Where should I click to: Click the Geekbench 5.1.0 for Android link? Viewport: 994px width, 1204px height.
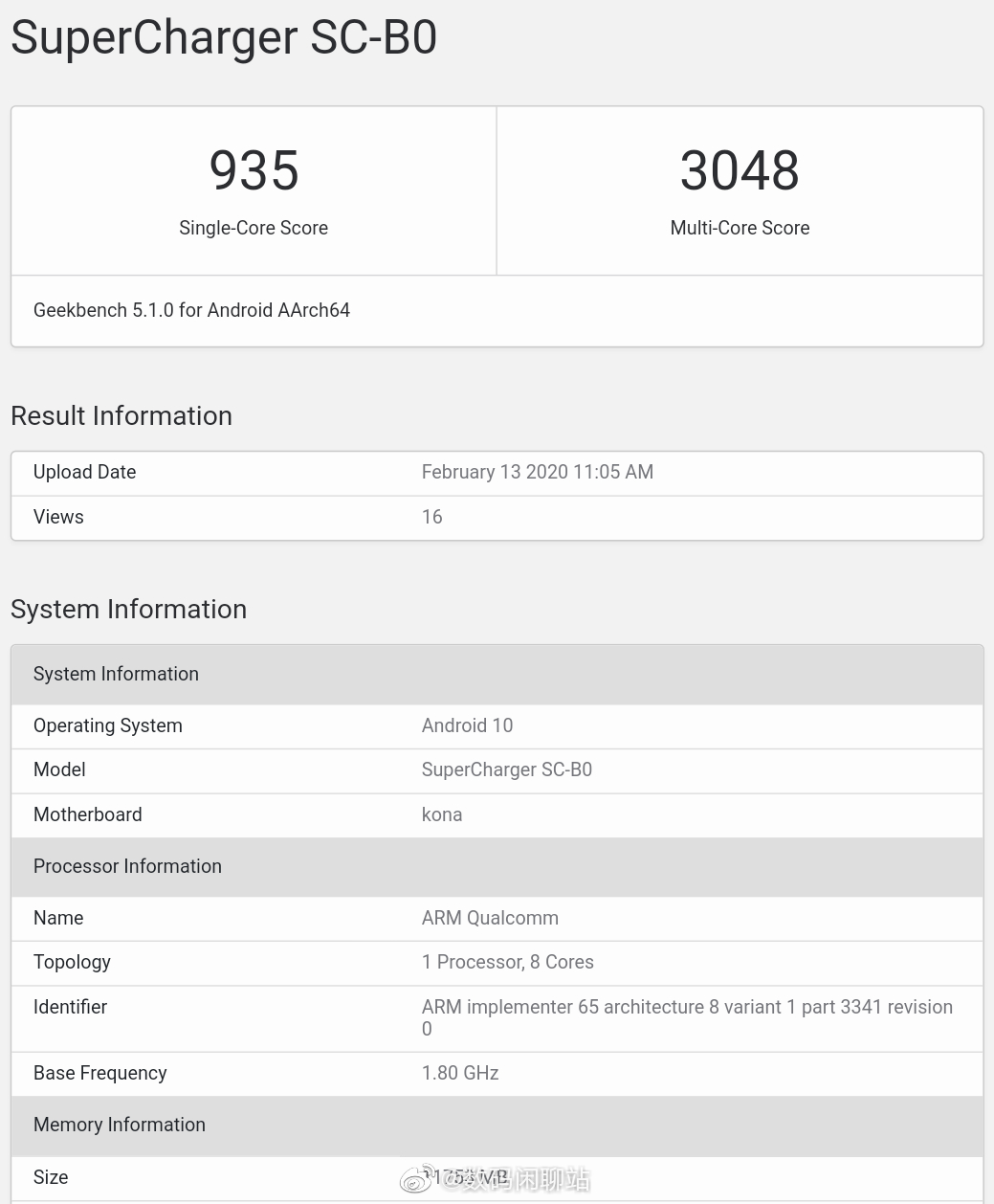(191, 310)
